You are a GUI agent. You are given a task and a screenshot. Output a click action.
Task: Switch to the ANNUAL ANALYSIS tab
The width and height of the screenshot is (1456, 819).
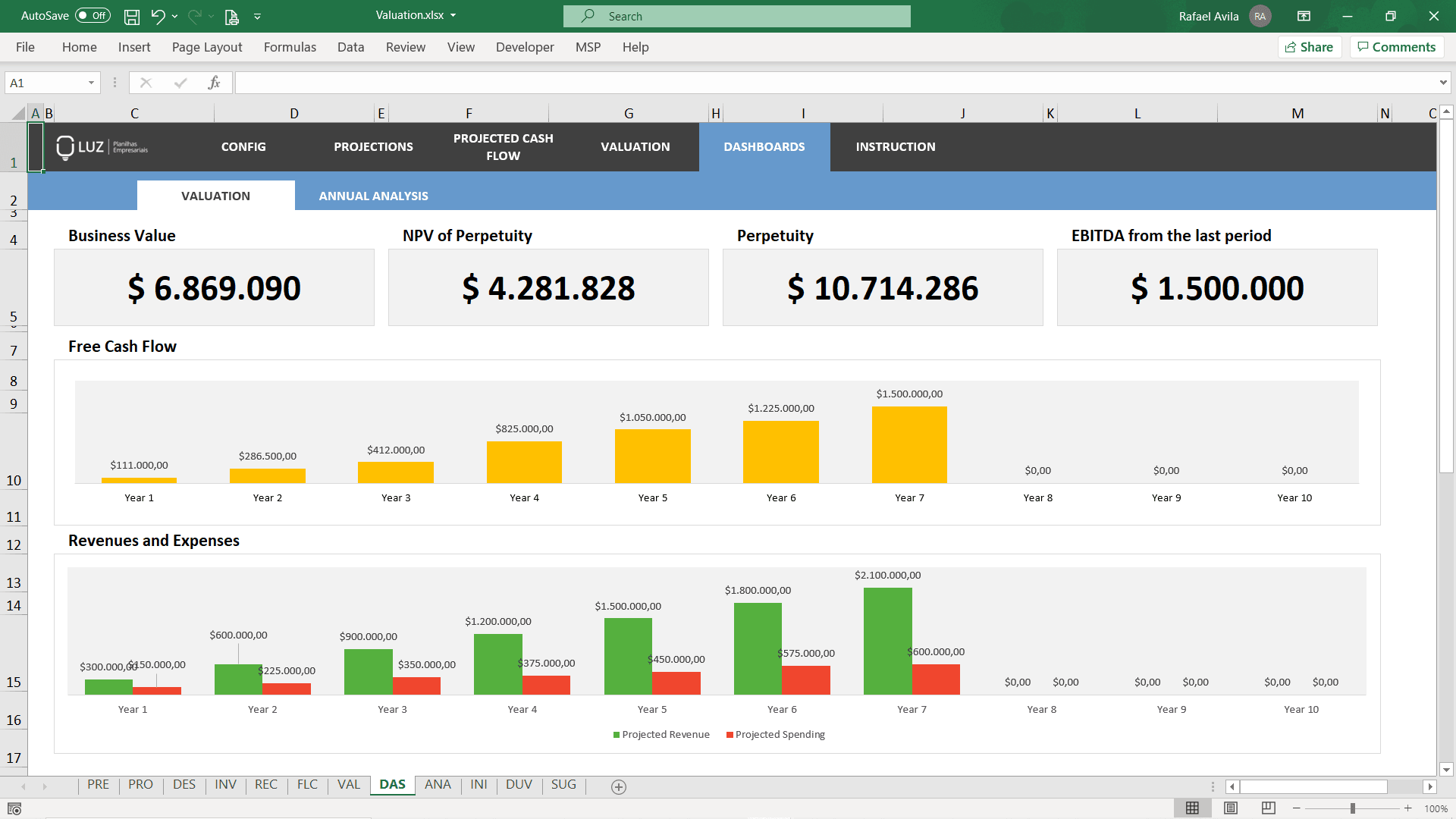click(373, 195)
